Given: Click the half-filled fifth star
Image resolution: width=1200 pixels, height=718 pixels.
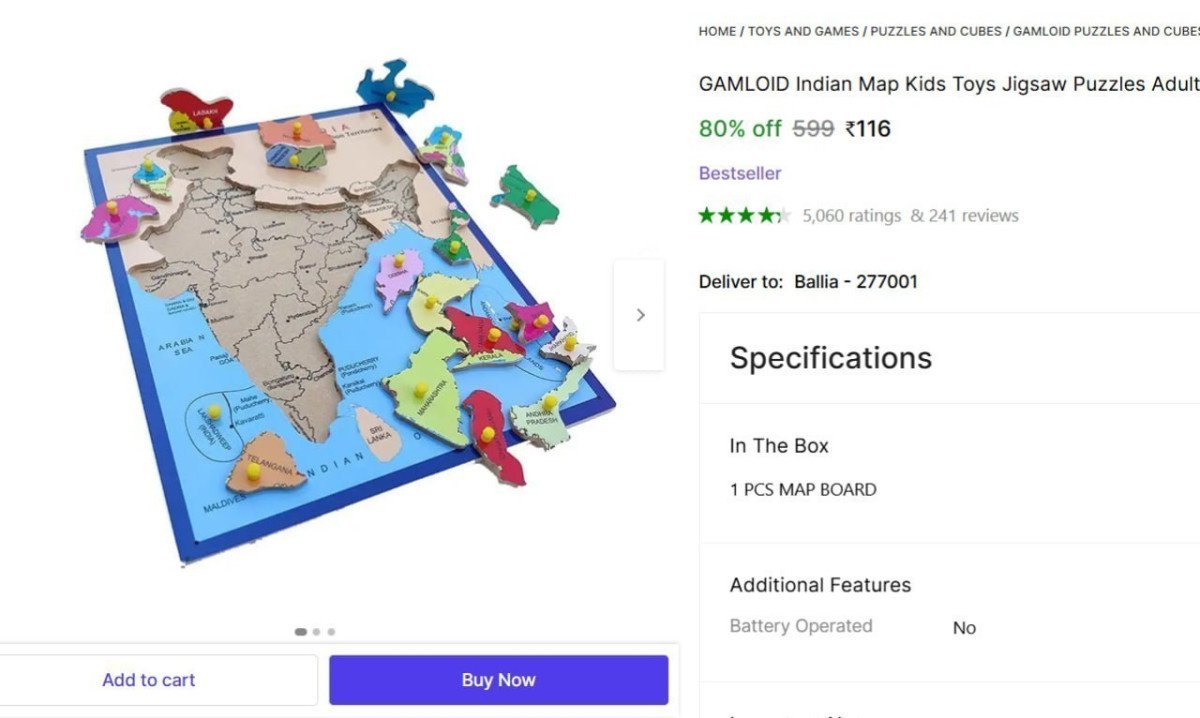Looking at the screenshot, I should coord(782,214).
